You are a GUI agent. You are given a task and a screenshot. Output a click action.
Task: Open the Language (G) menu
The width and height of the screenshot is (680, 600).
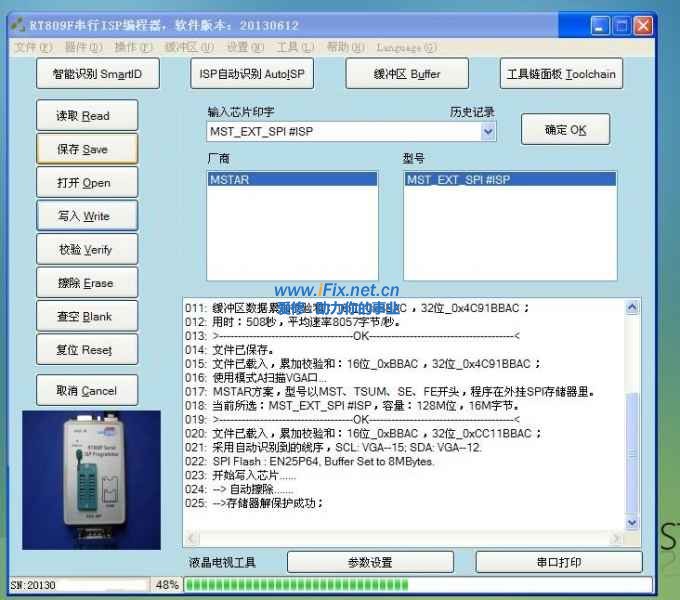[x=406, y=47]
